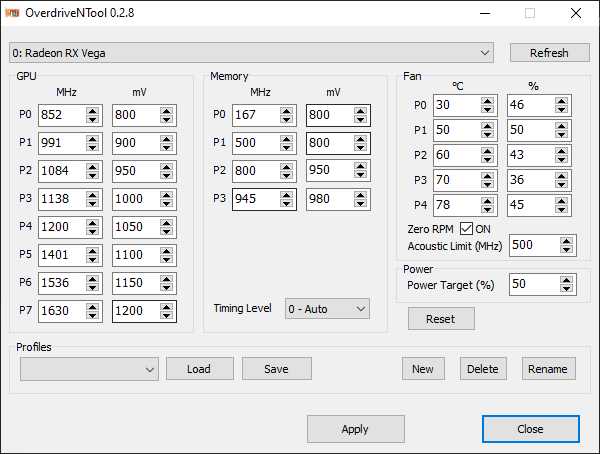Screen dimensions: 600x454
Task: Expand the Timing Level dropdown
Action: pyautogui.click(x=327, y=309)
